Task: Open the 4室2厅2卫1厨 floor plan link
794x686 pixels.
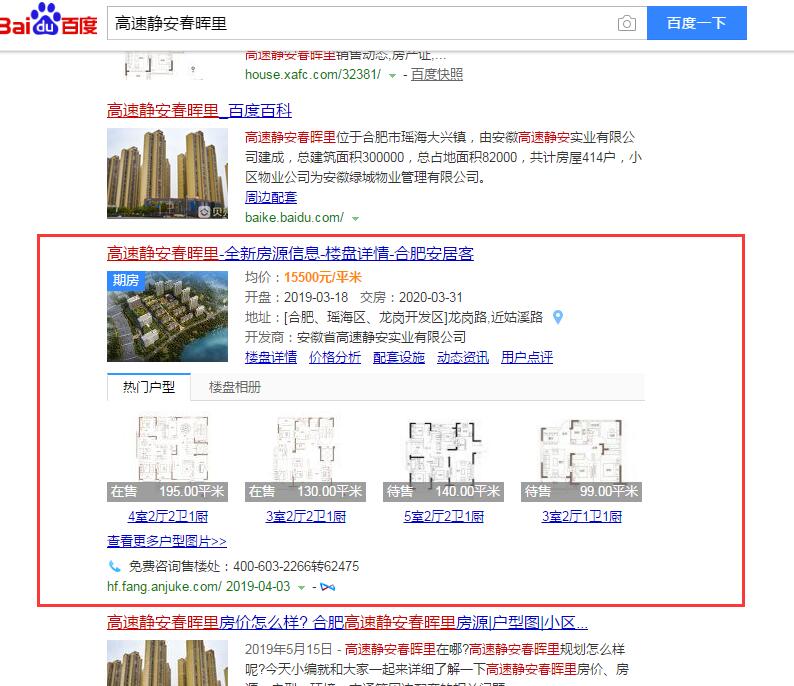Action: pyautogui.click(x=168, y=516)
